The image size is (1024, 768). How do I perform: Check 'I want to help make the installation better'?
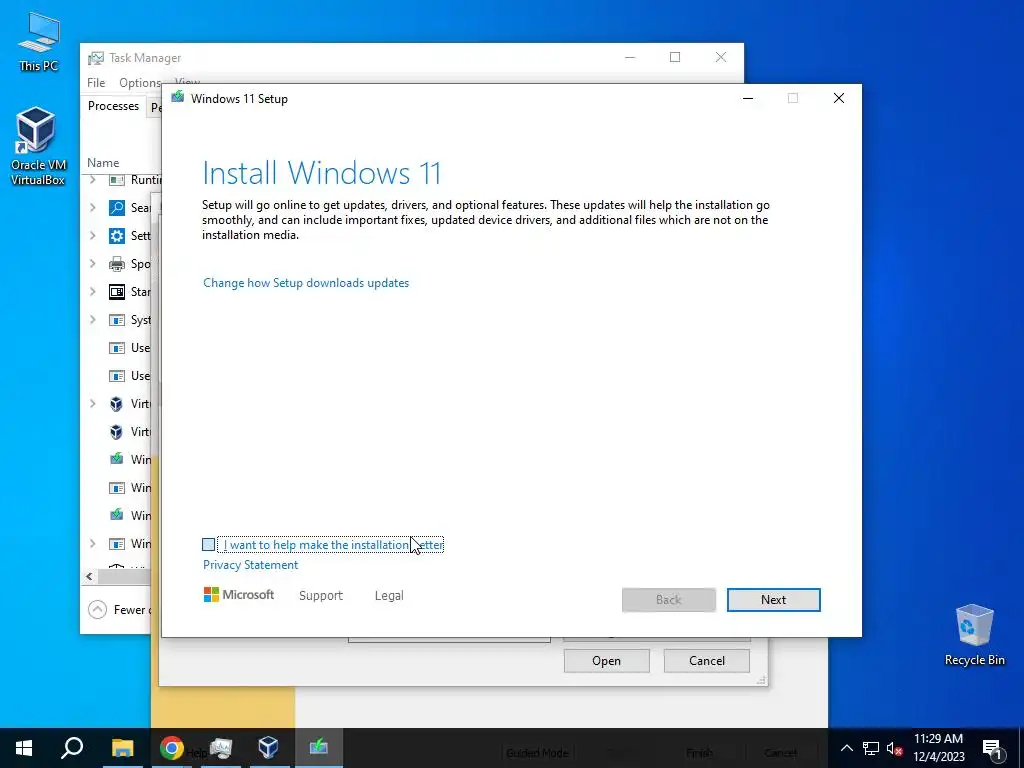(208, 545)
